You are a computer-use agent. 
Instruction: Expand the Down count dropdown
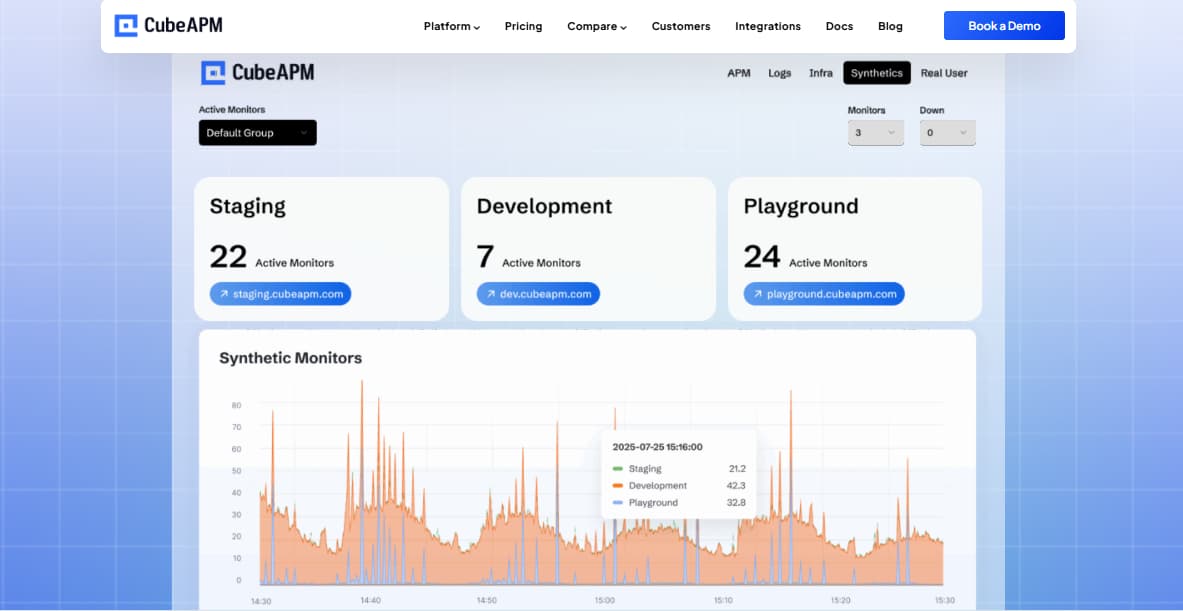[947, 132]
